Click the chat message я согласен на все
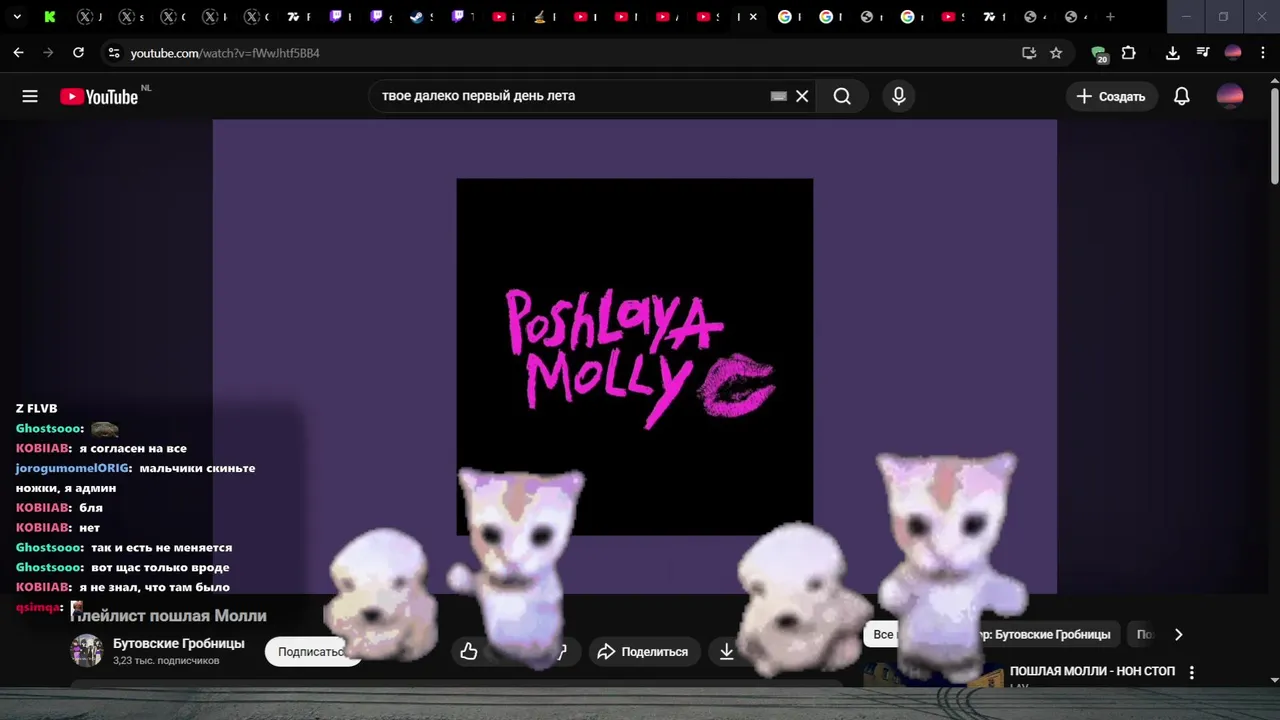 coord(133,448)
